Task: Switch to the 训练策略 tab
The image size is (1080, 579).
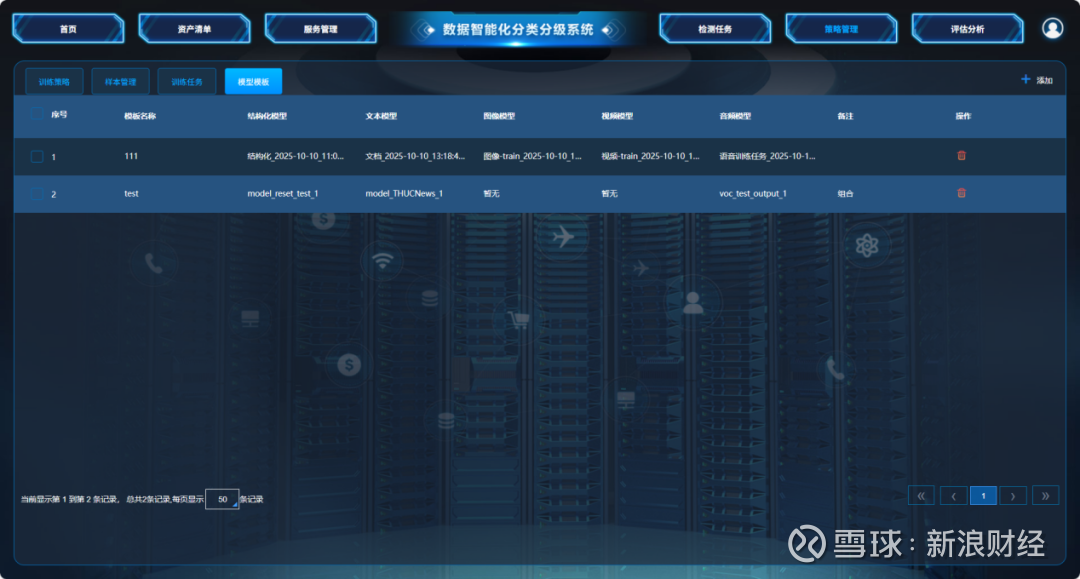Action: (x=54, y=82)
